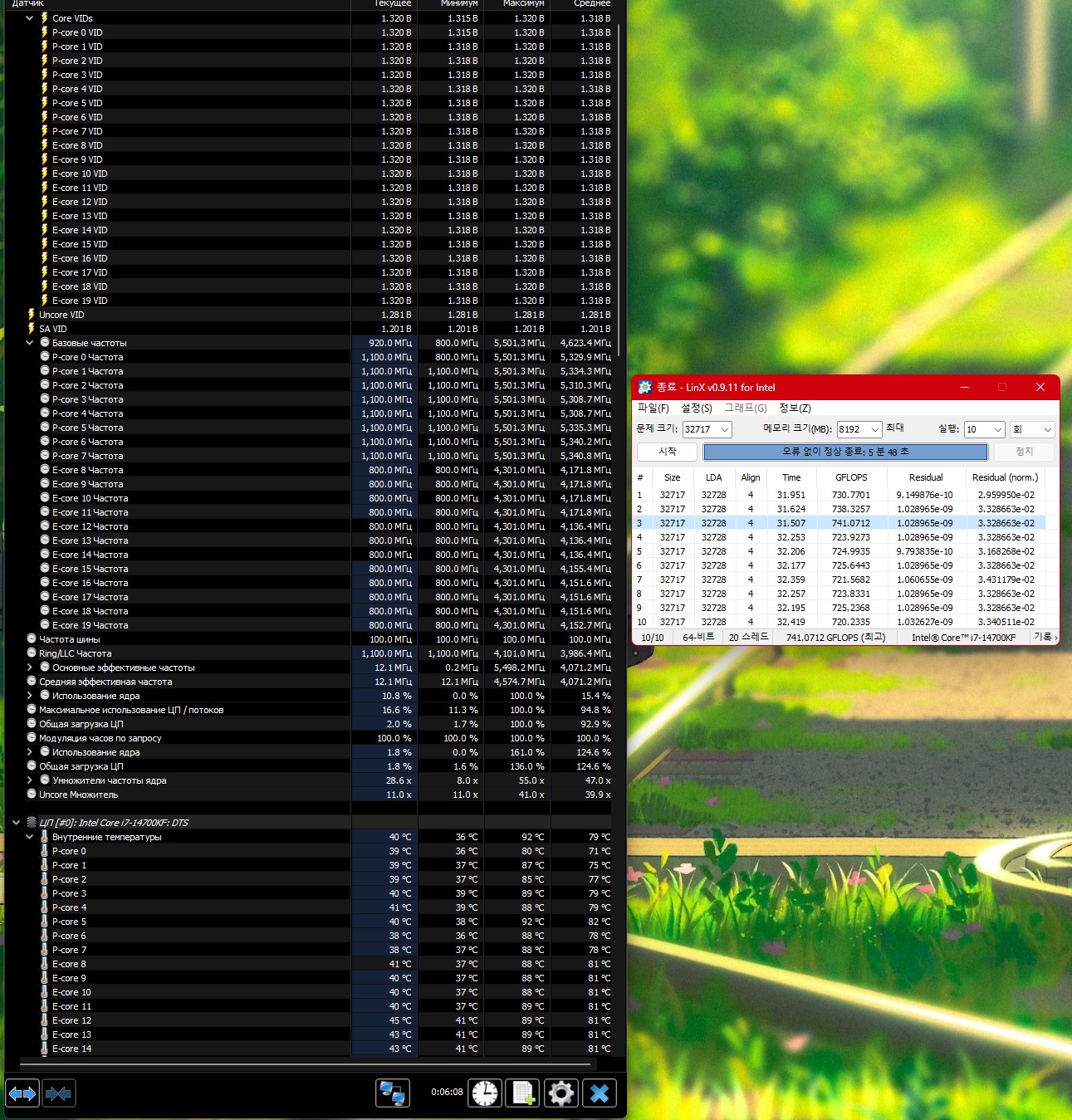Click the clock icon beside Базовые частоты
The image size is (1072, 1120).
pos(45,342)
